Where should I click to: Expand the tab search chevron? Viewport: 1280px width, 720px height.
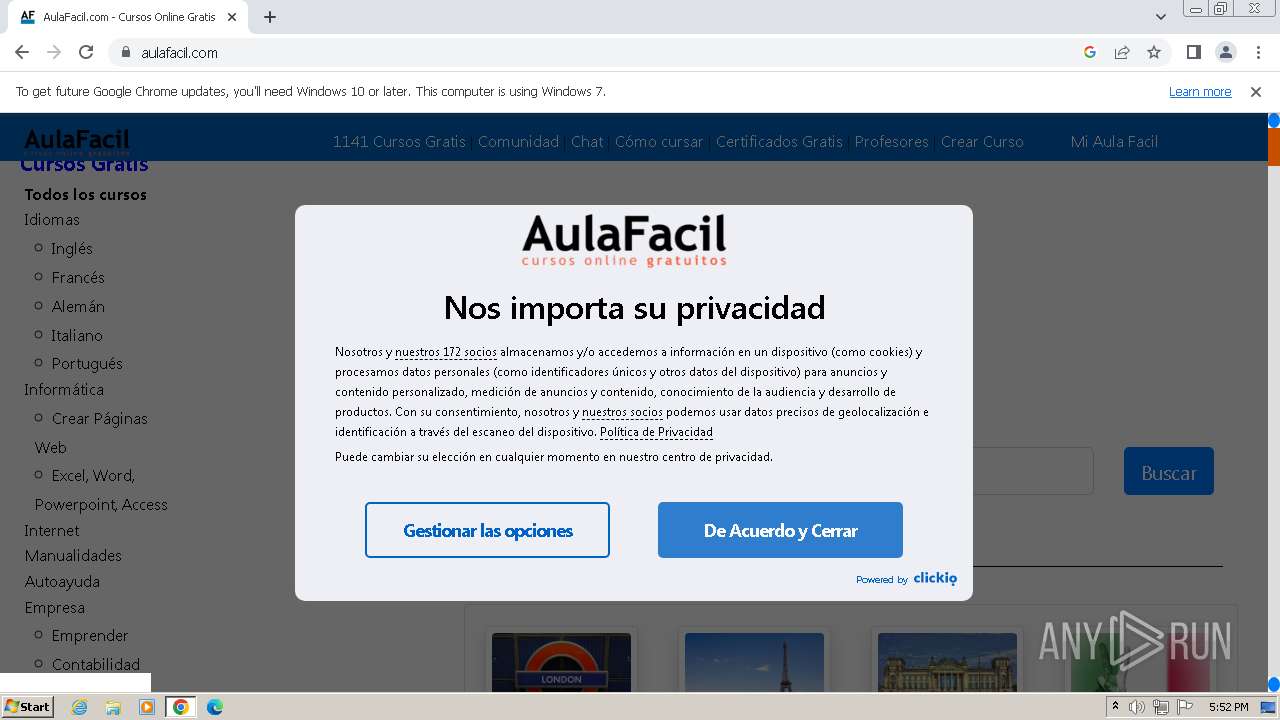tap(1161, 17)
